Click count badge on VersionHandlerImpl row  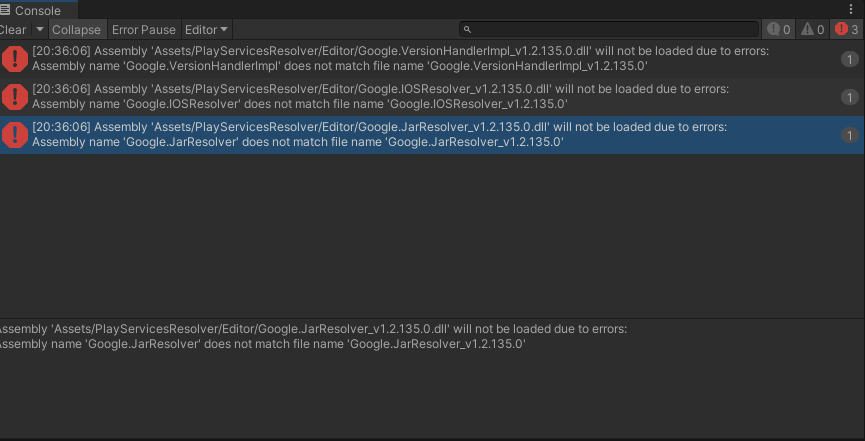850,59
